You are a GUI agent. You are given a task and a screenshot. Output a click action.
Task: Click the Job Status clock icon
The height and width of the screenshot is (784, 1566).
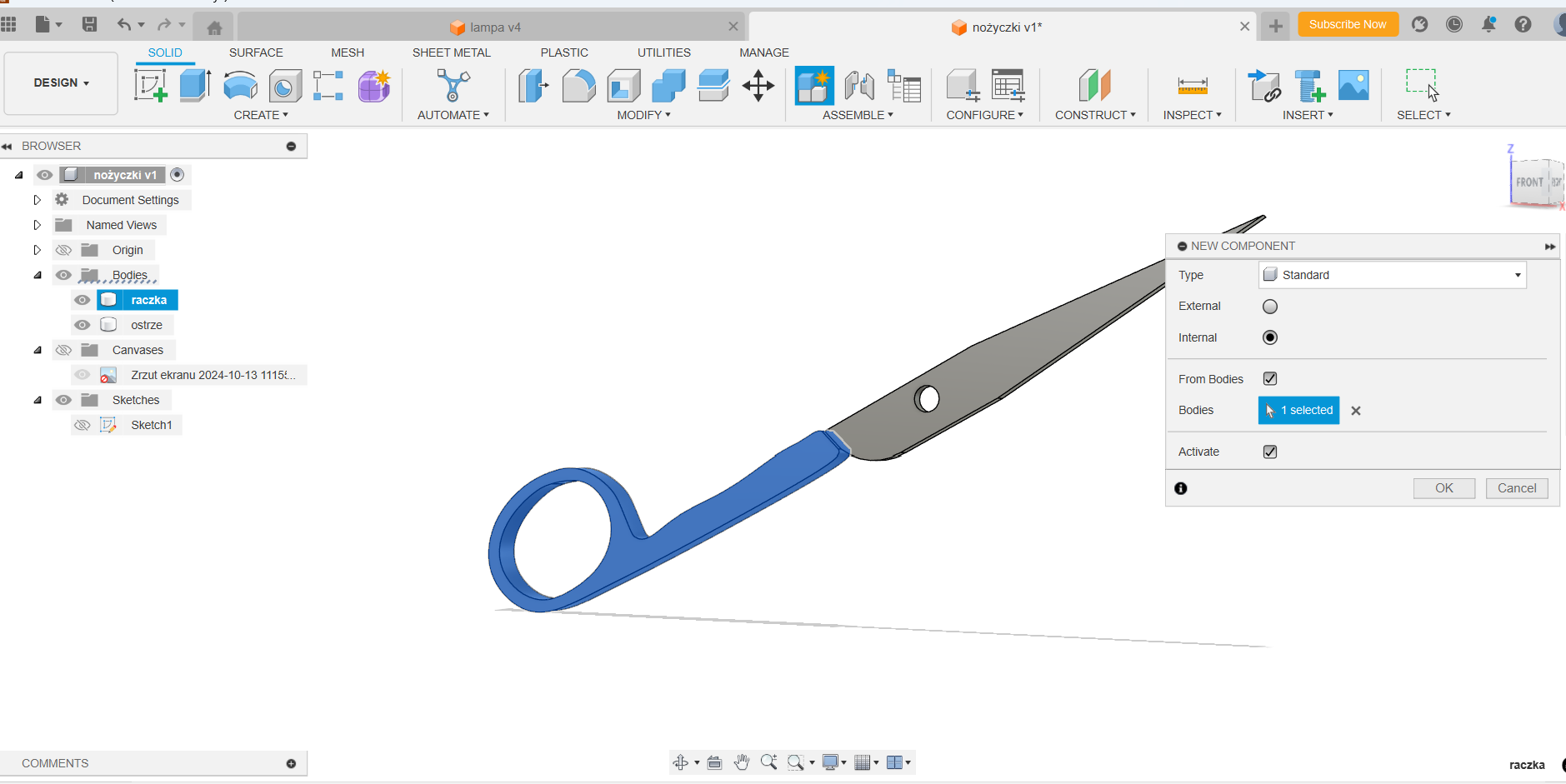click(x=1454, y=24)
